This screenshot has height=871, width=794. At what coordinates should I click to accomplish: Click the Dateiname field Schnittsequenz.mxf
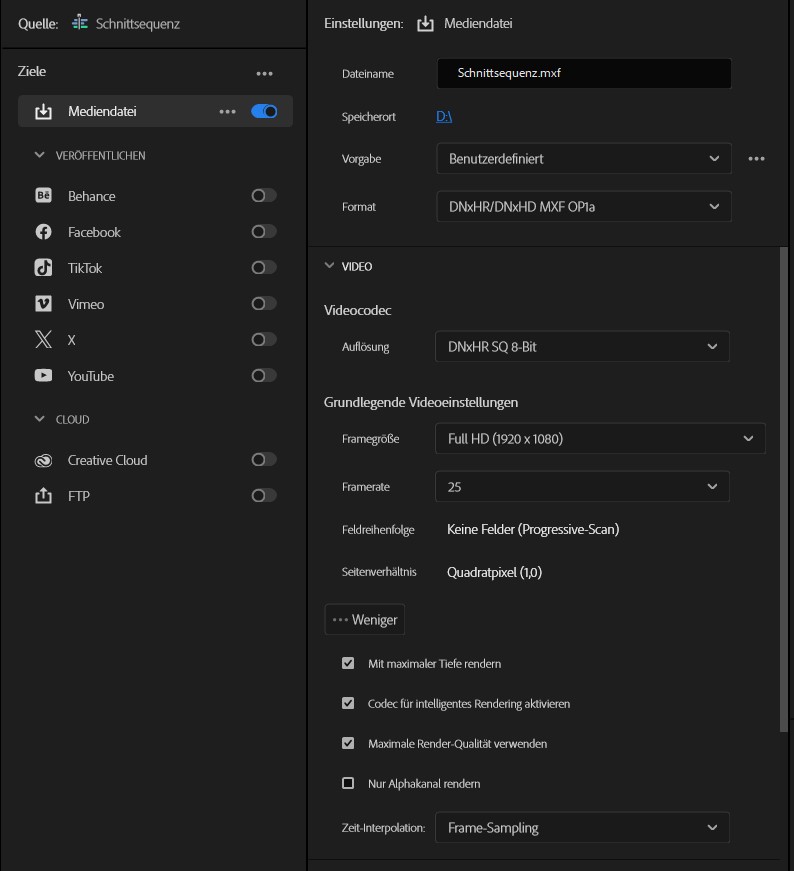(583, 73)
